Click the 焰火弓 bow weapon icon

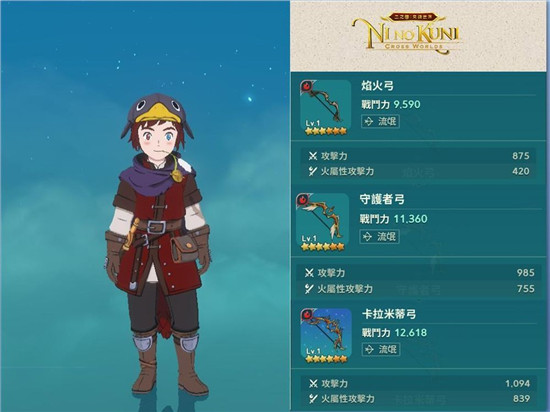point(326,105)
